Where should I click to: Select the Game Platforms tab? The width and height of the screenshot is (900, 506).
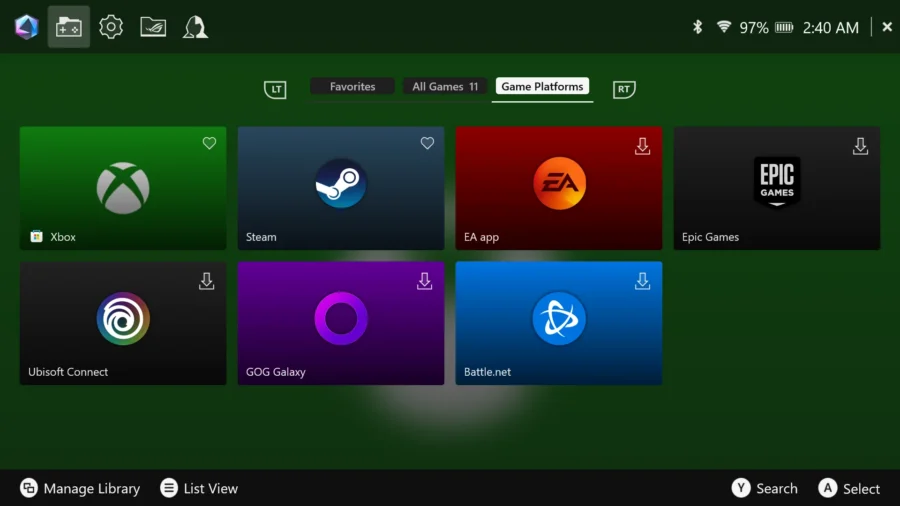pos(542,87)
